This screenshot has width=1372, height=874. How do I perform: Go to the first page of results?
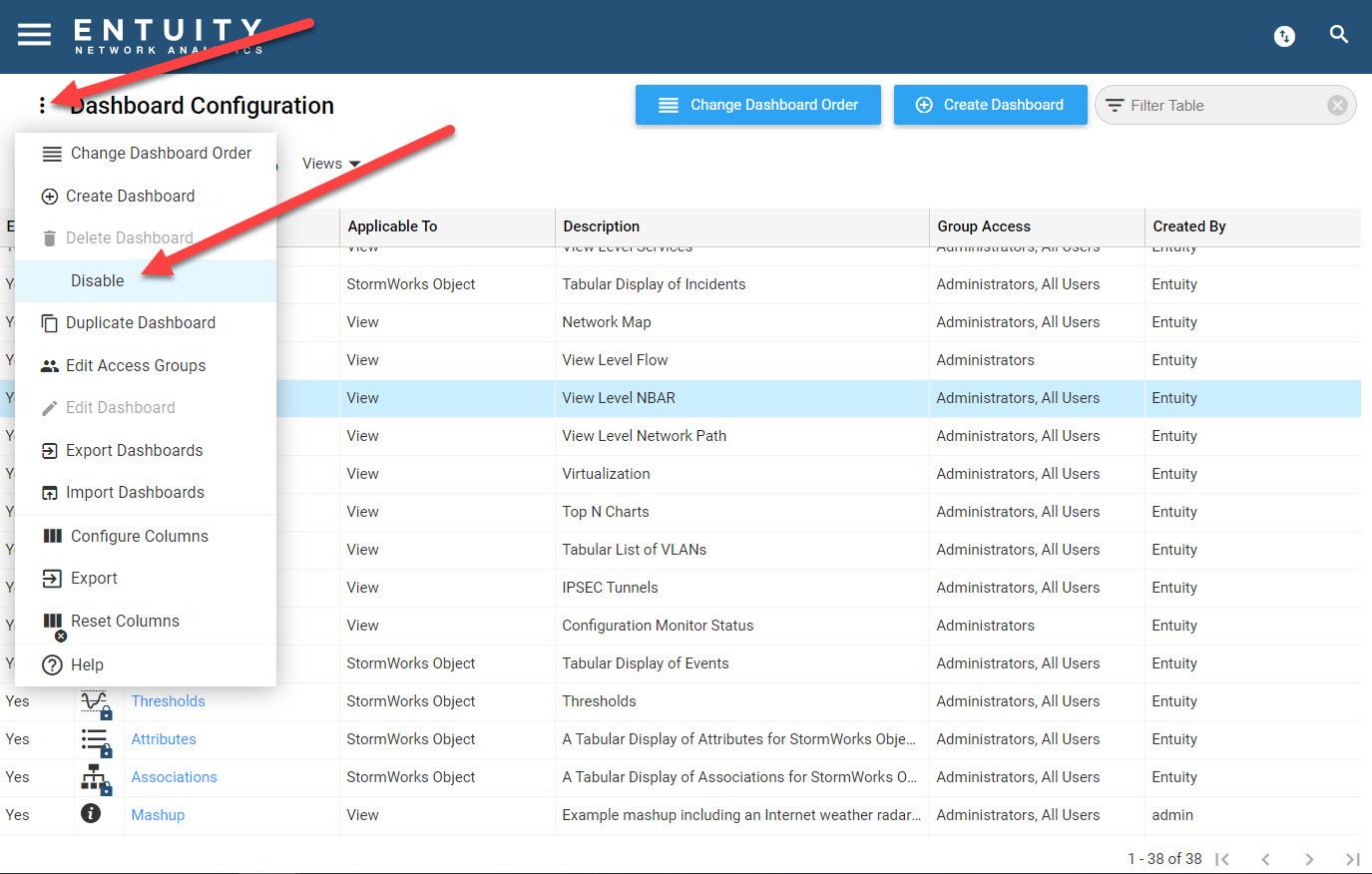coord(1222,859)
